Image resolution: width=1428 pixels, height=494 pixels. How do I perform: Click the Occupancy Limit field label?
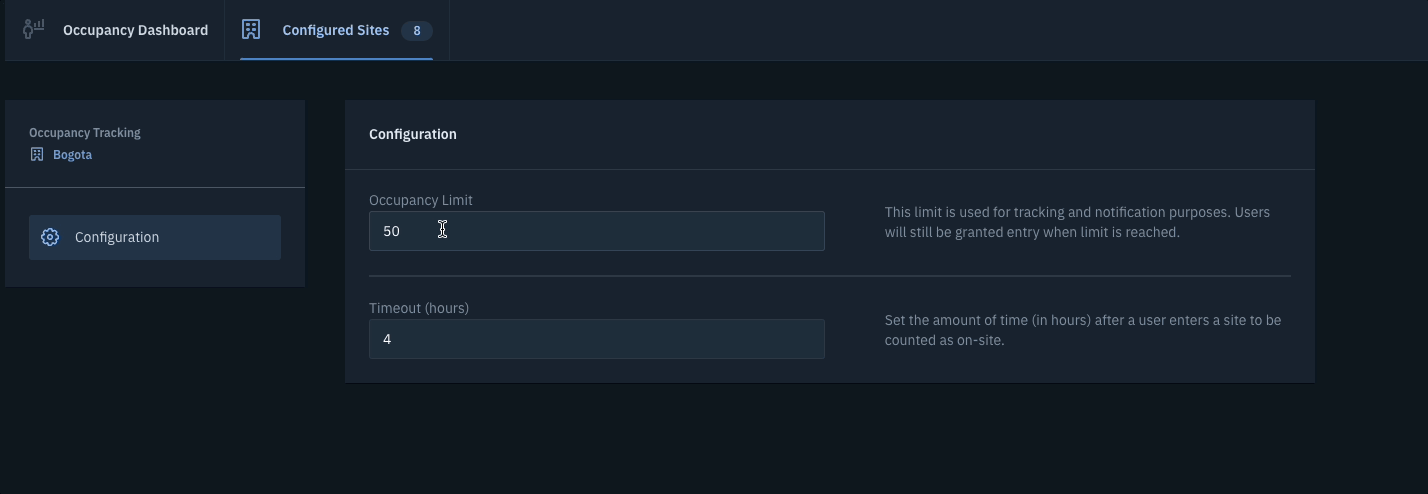tap(421, 200)
